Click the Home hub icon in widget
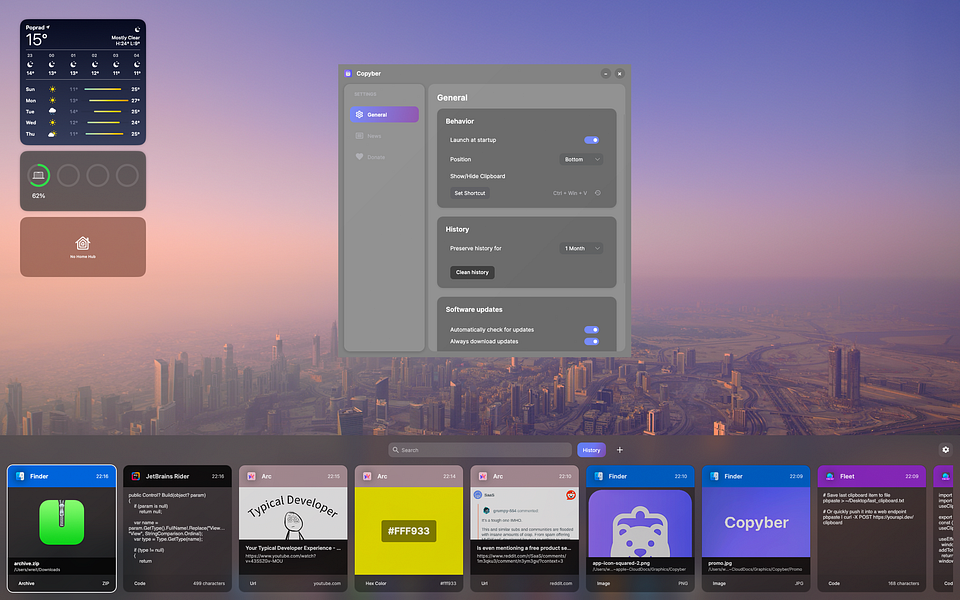The height and width of the screenshot is (600, 960). (83, 243)
